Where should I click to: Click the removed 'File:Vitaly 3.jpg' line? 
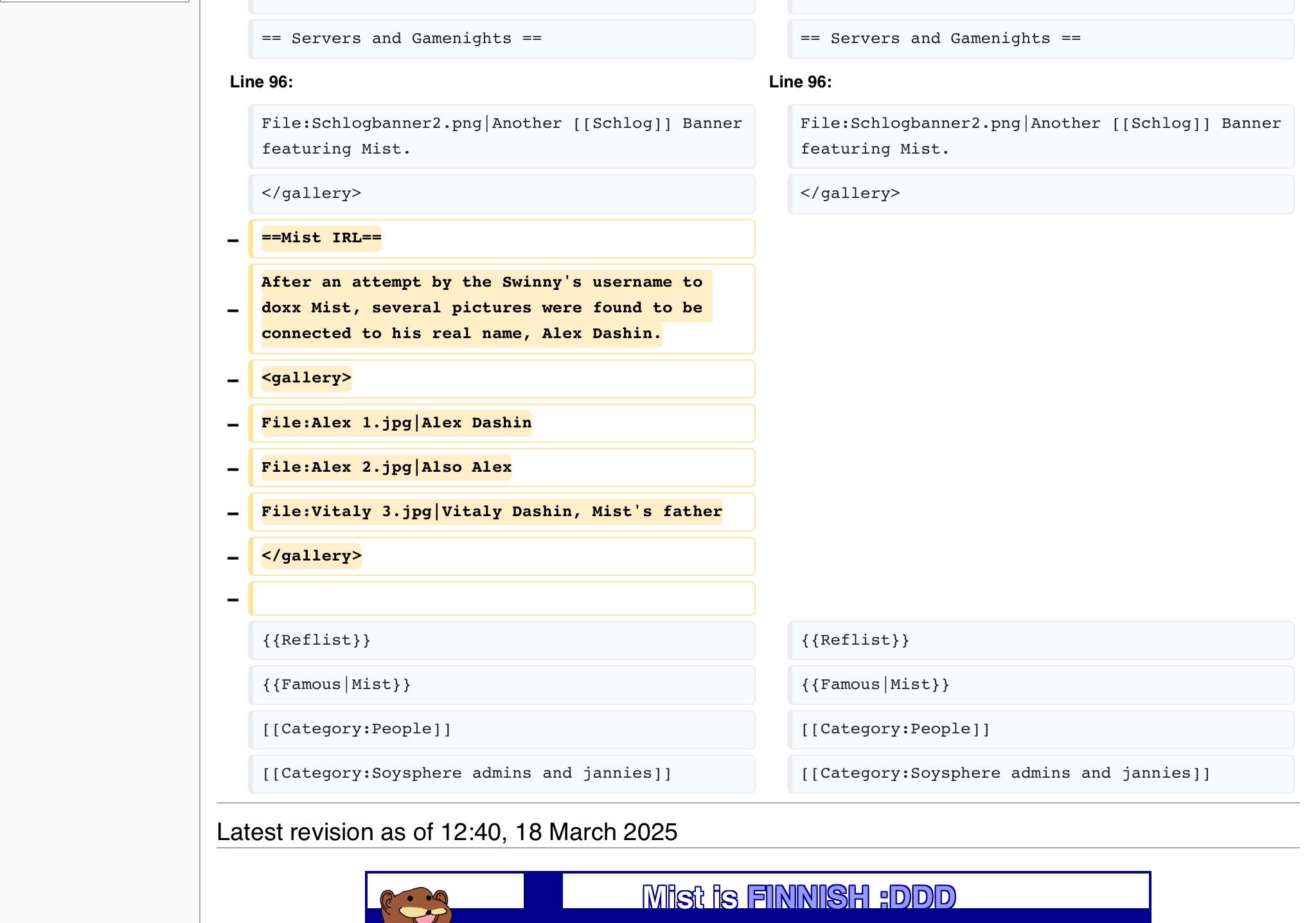[x=501, y=512]
